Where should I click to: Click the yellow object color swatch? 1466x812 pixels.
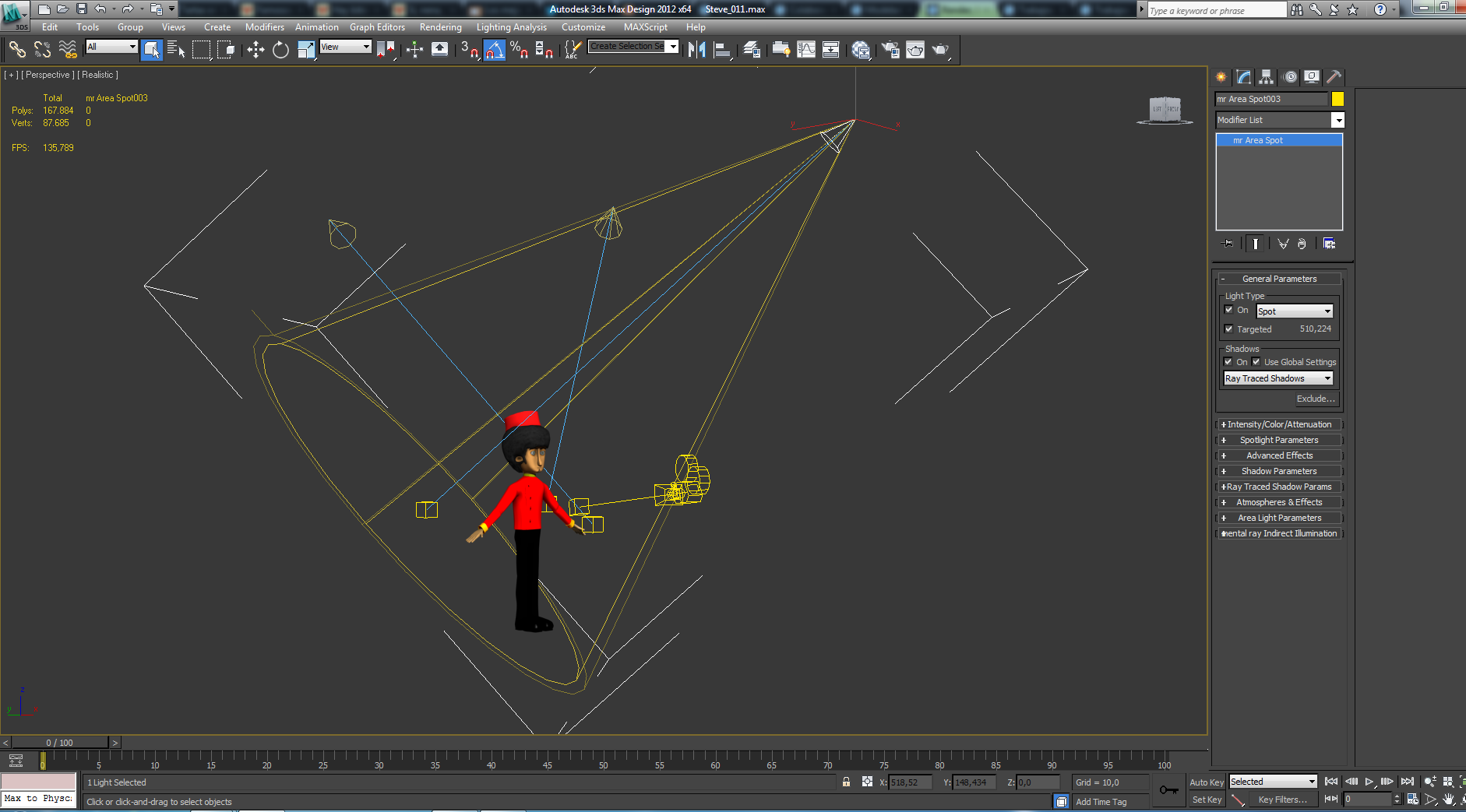[x=1337, y=99]
